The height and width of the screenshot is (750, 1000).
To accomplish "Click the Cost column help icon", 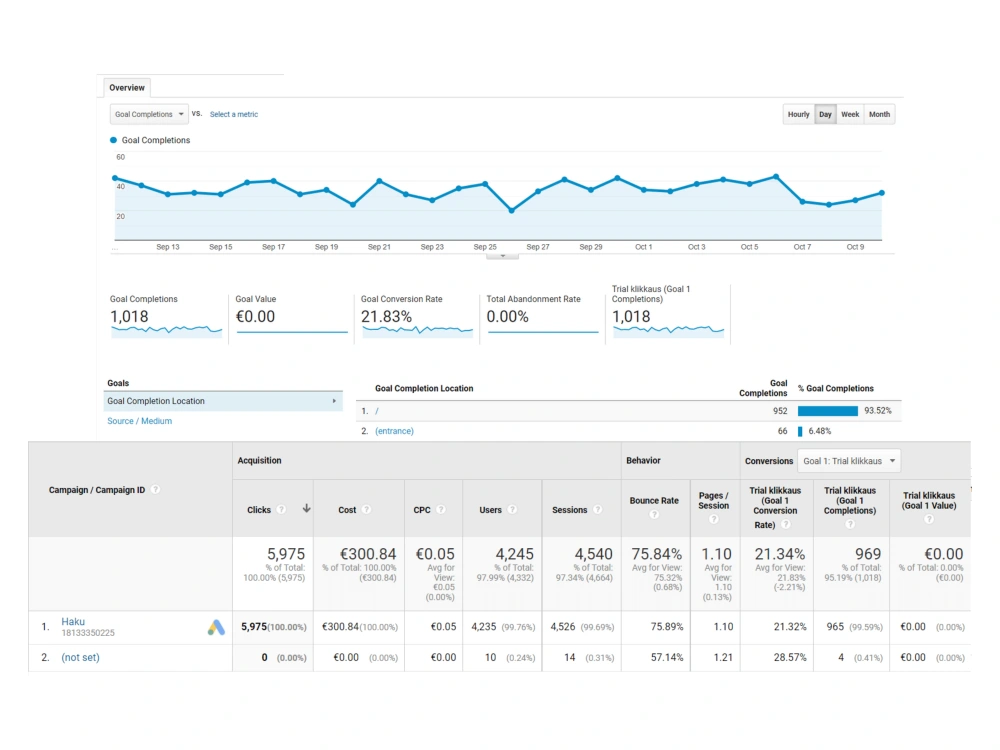I will pyautogui.click(x=366, y=510).
